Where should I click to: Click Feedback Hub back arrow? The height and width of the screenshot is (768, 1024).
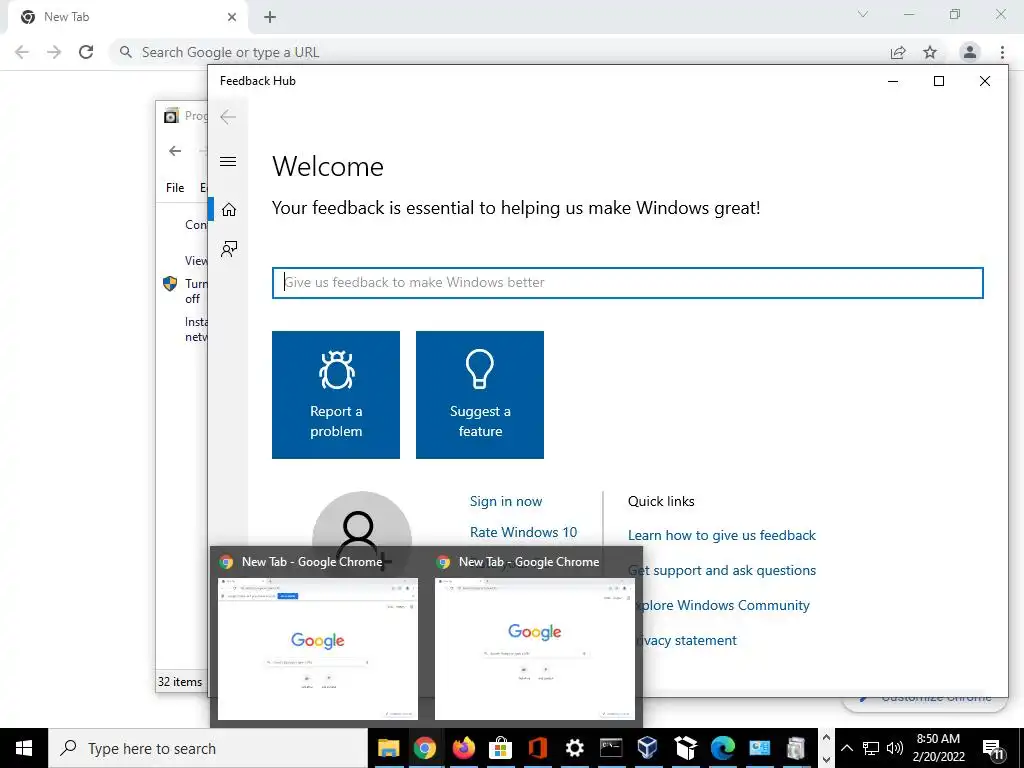click(228, 117)
